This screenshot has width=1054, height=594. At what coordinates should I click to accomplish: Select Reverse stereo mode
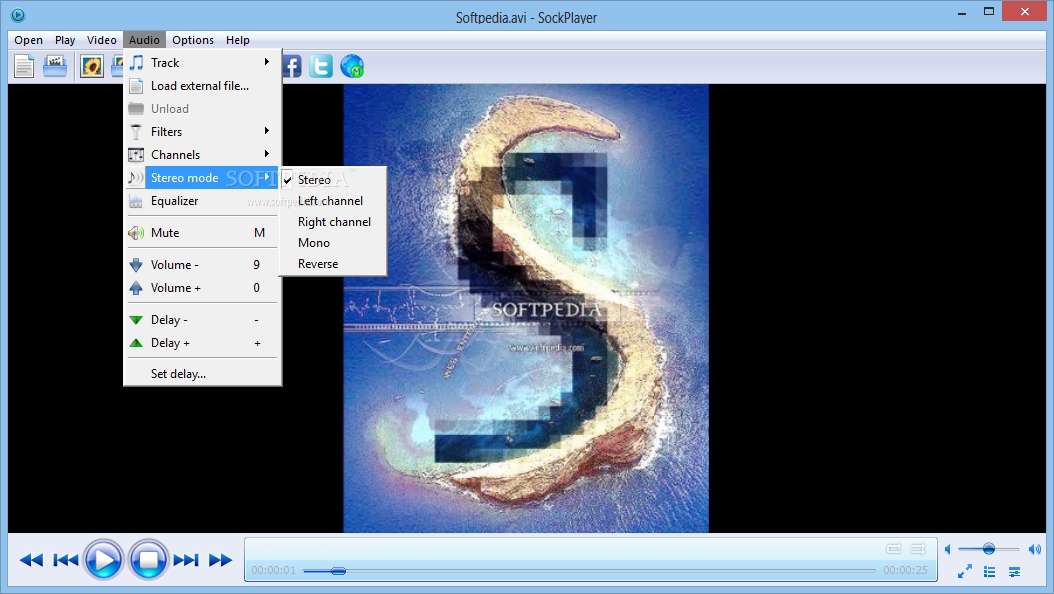(333, 263)
